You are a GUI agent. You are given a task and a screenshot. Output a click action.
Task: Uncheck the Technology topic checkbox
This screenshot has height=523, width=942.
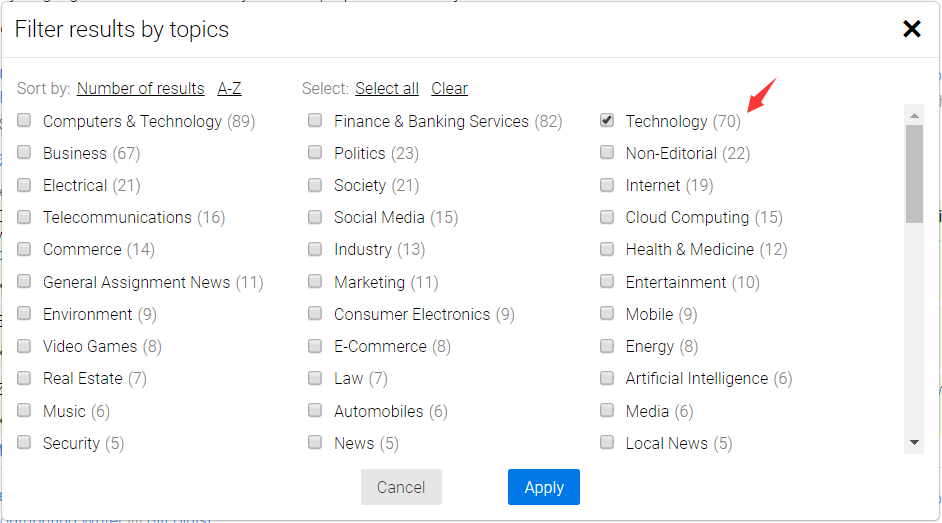pos(607,121)
